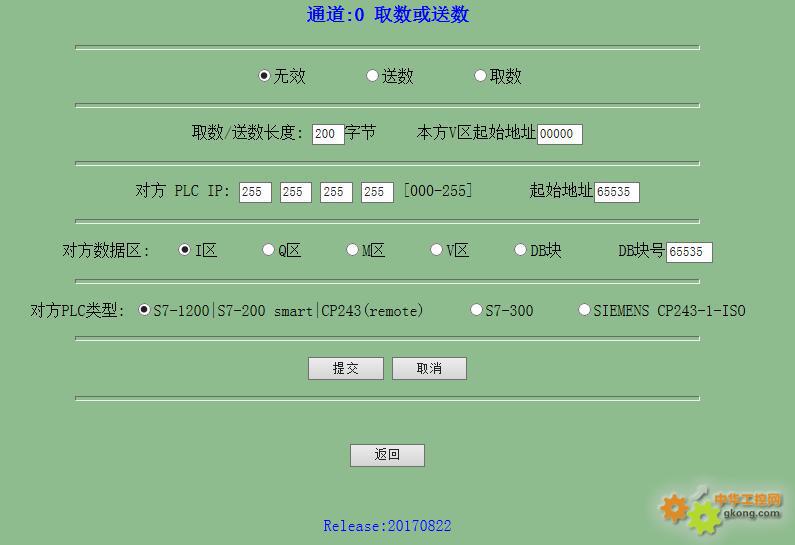Viewport: 795px width, 545px height.
Task: Click the 对方数据区: label
Action: [105, 250]
